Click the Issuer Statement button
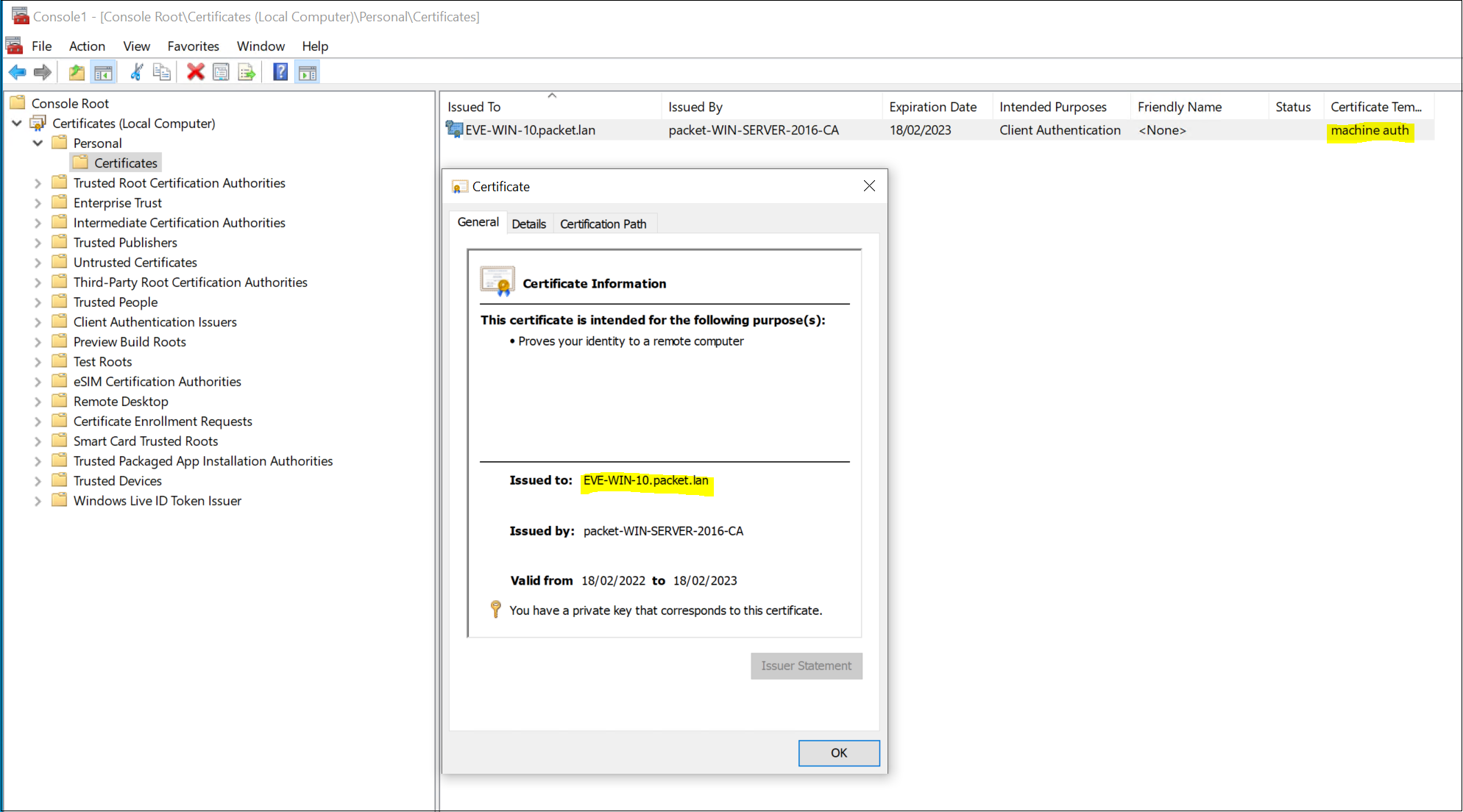This screenshot has width=1463, height=812. click(x=806, y=666)
